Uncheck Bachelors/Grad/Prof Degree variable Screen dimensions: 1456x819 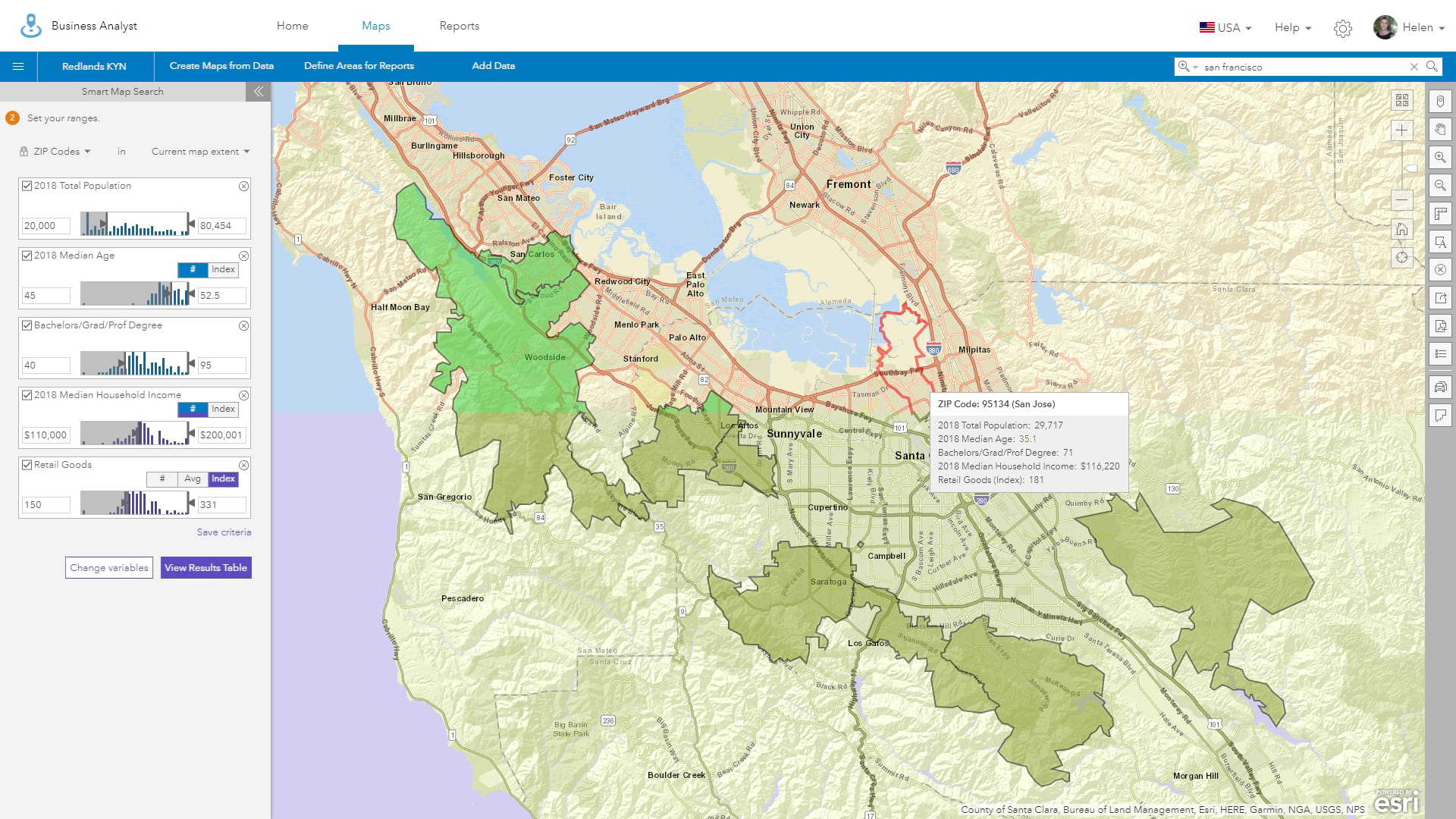click(27, 325)
